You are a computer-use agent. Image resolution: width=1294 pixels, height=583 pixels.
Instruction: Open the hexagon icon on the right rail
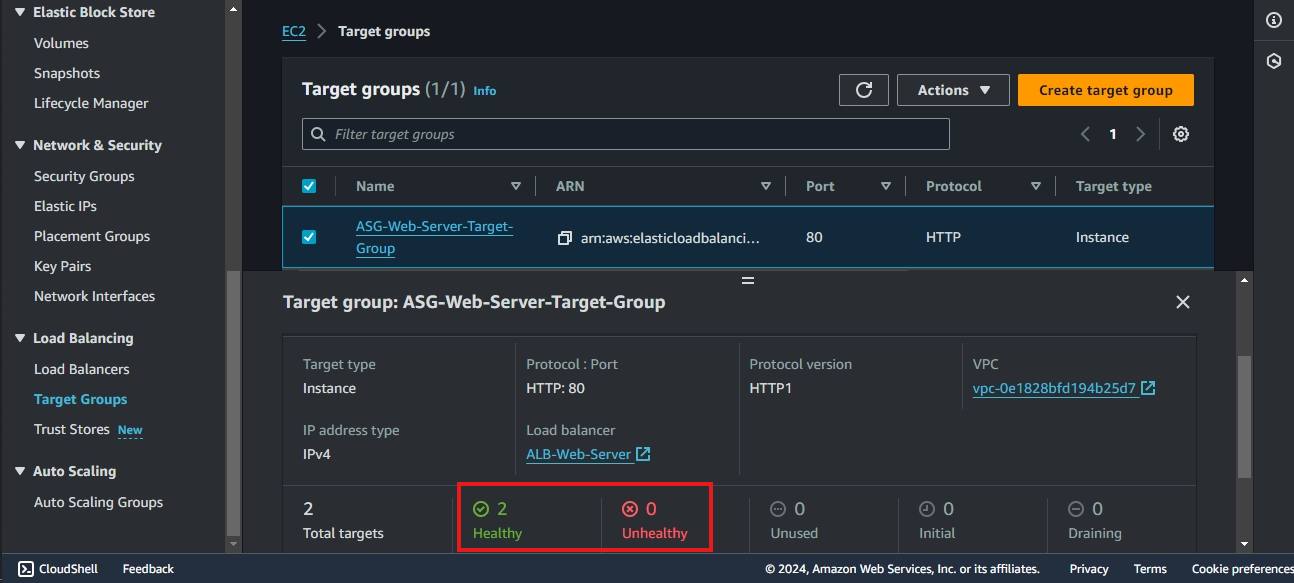point(1274,61)
